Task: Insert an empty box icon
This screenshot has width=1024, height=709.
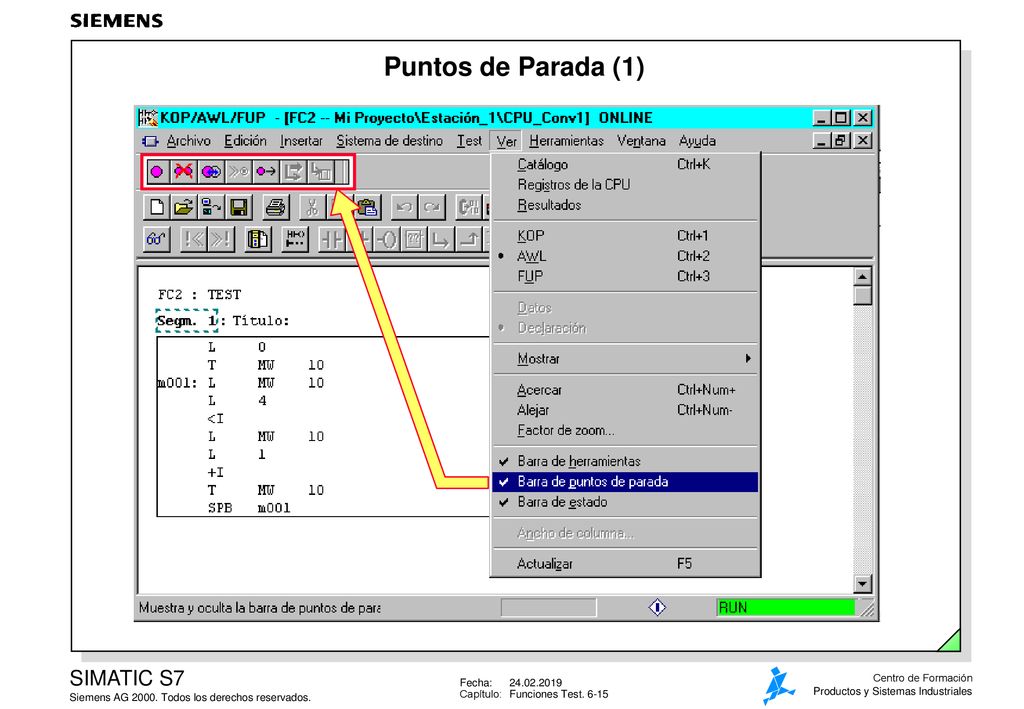Action: pos(414,240)
